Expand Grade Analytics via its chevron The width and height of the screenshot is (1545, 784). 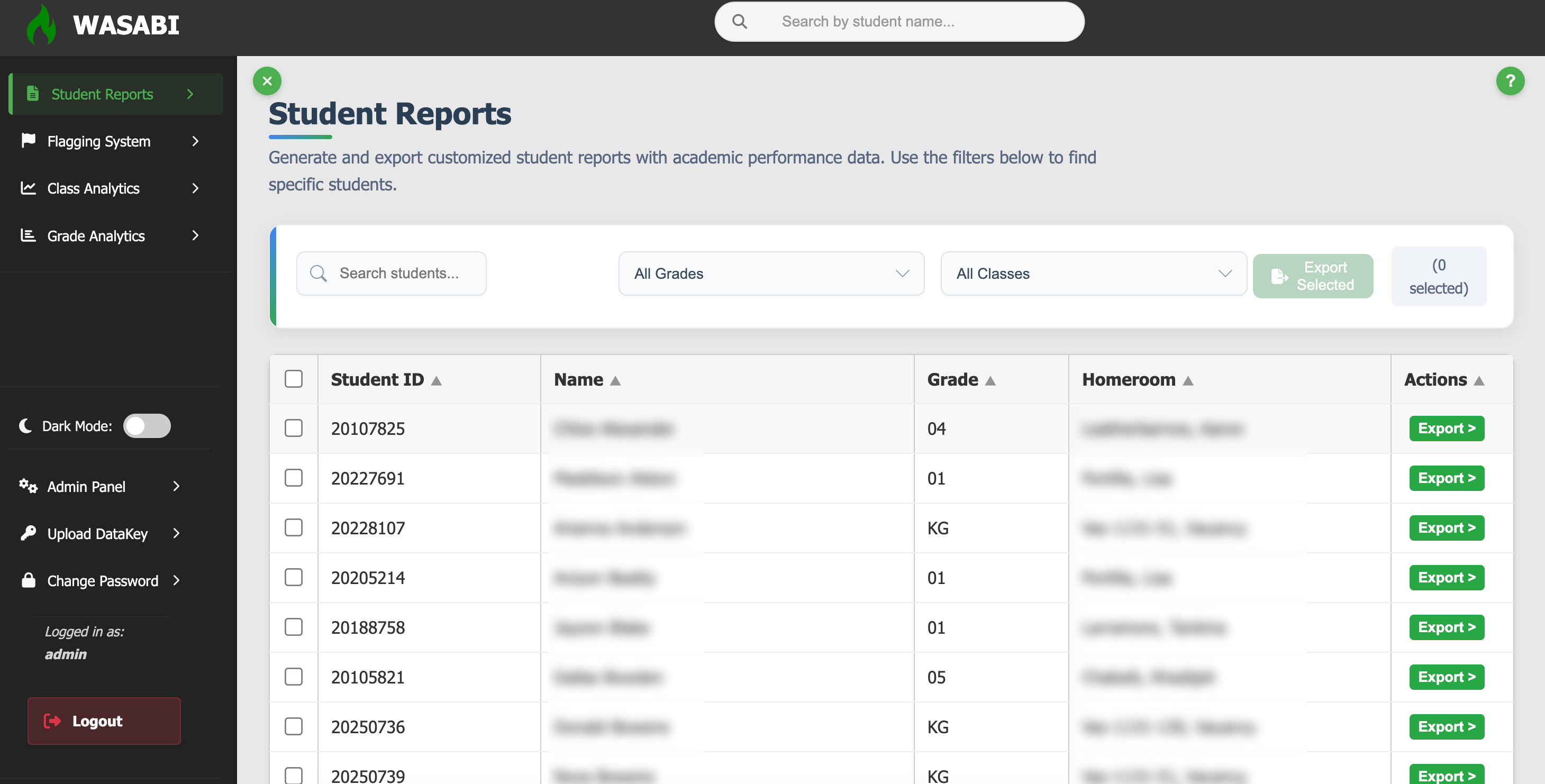coord(195,236)
